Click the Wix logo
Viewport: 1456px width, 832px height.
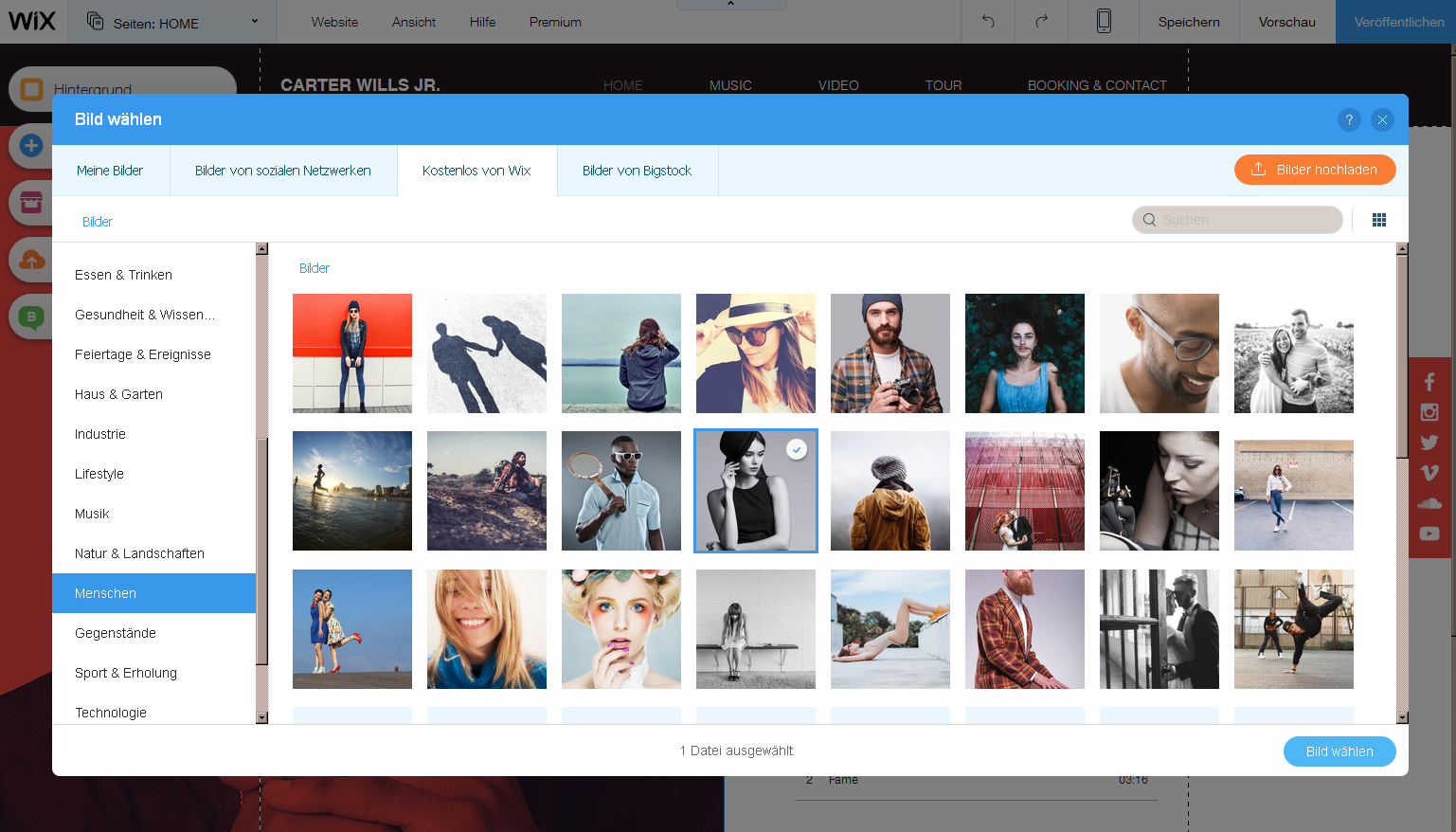pyautogui.click(x=32, y=21)
